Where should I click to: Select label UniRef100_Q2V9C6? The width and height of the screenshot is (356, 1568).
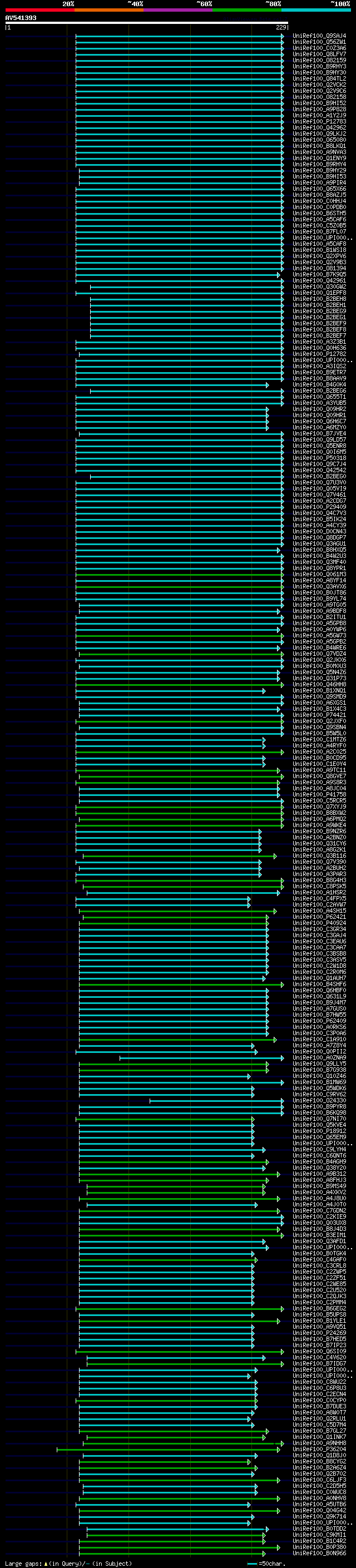tap(319, 91)
